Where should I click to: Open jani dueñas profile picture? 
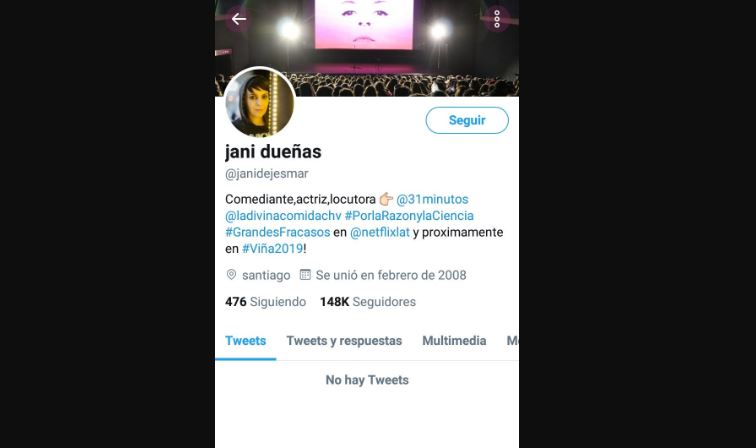click(259, 102)
